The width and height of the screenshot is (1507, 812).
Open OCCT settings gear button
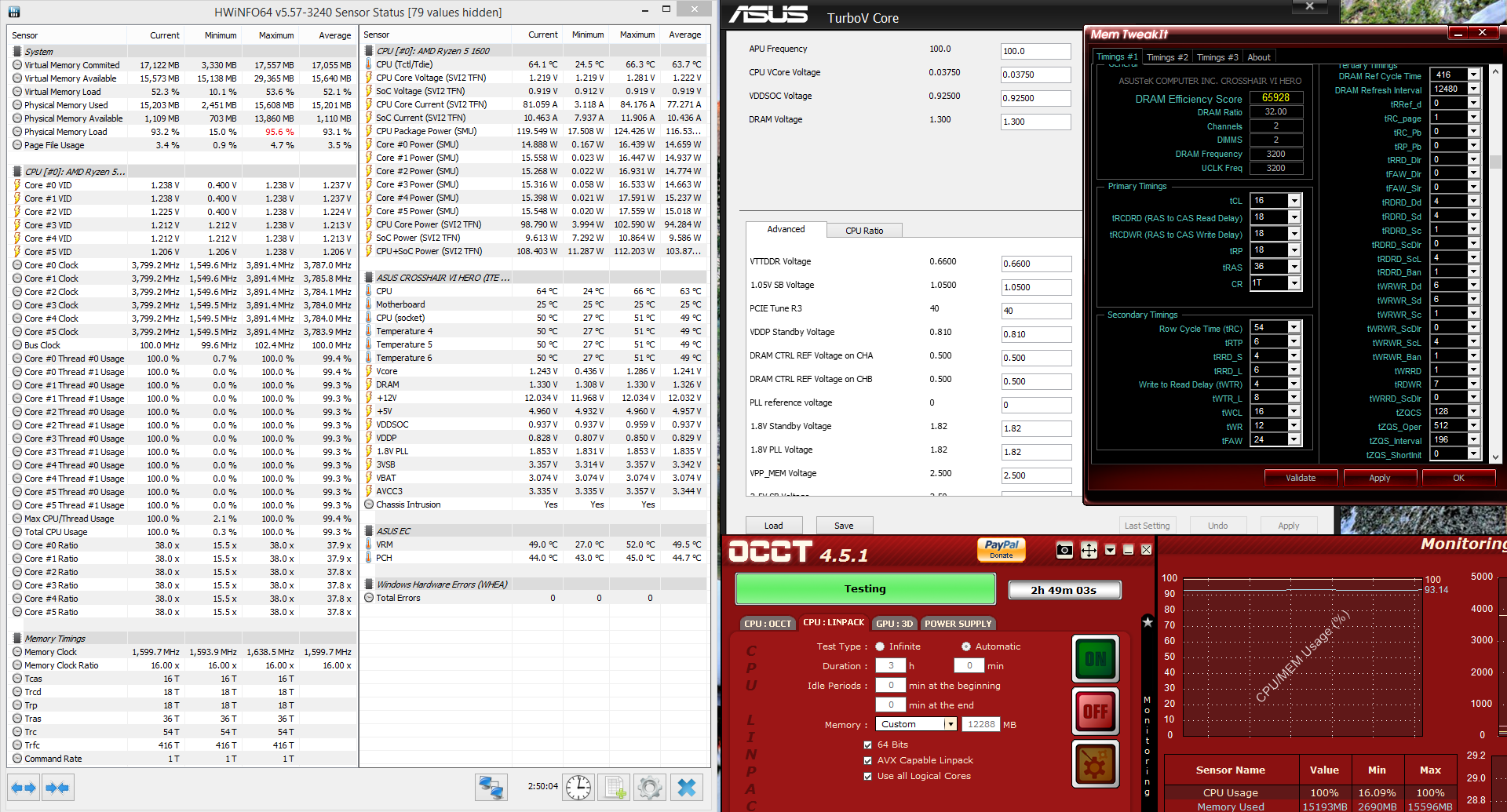(1096, 763)
